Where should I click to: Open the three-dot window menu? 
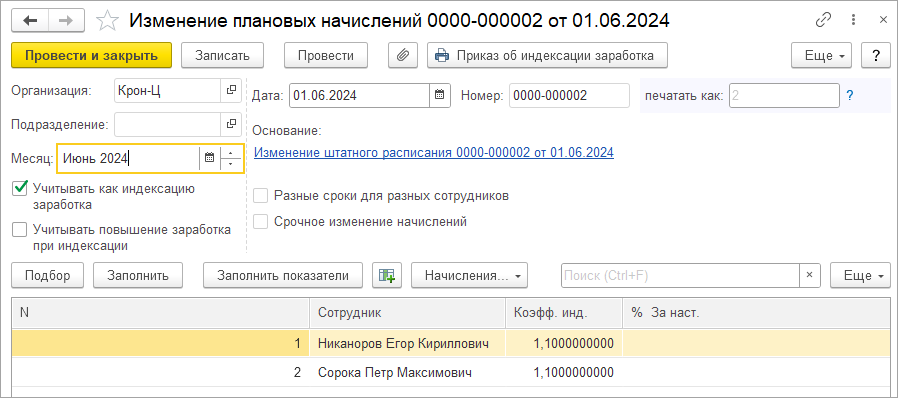(x=853, y=20)
